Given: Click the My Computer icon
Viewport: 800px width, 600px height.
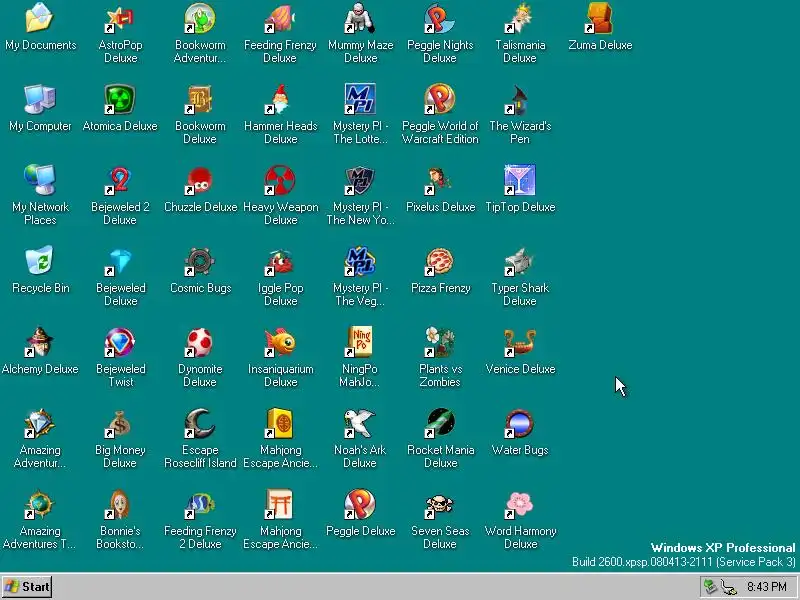Looking at the screenshot, I should [40, 99].
